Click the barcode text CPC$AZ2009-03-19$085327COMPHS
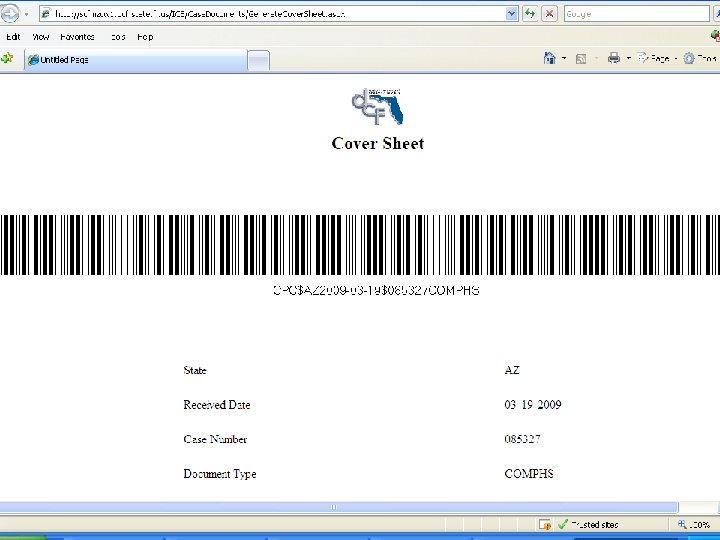Viewport: 720px width, 540px height. [x=377, y=290]
